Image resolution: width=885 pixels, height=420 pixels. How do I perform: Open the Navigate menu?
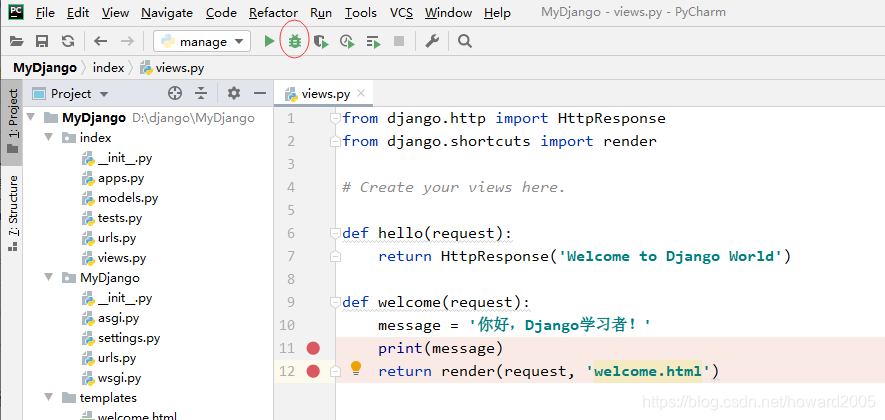coord(167,12)
